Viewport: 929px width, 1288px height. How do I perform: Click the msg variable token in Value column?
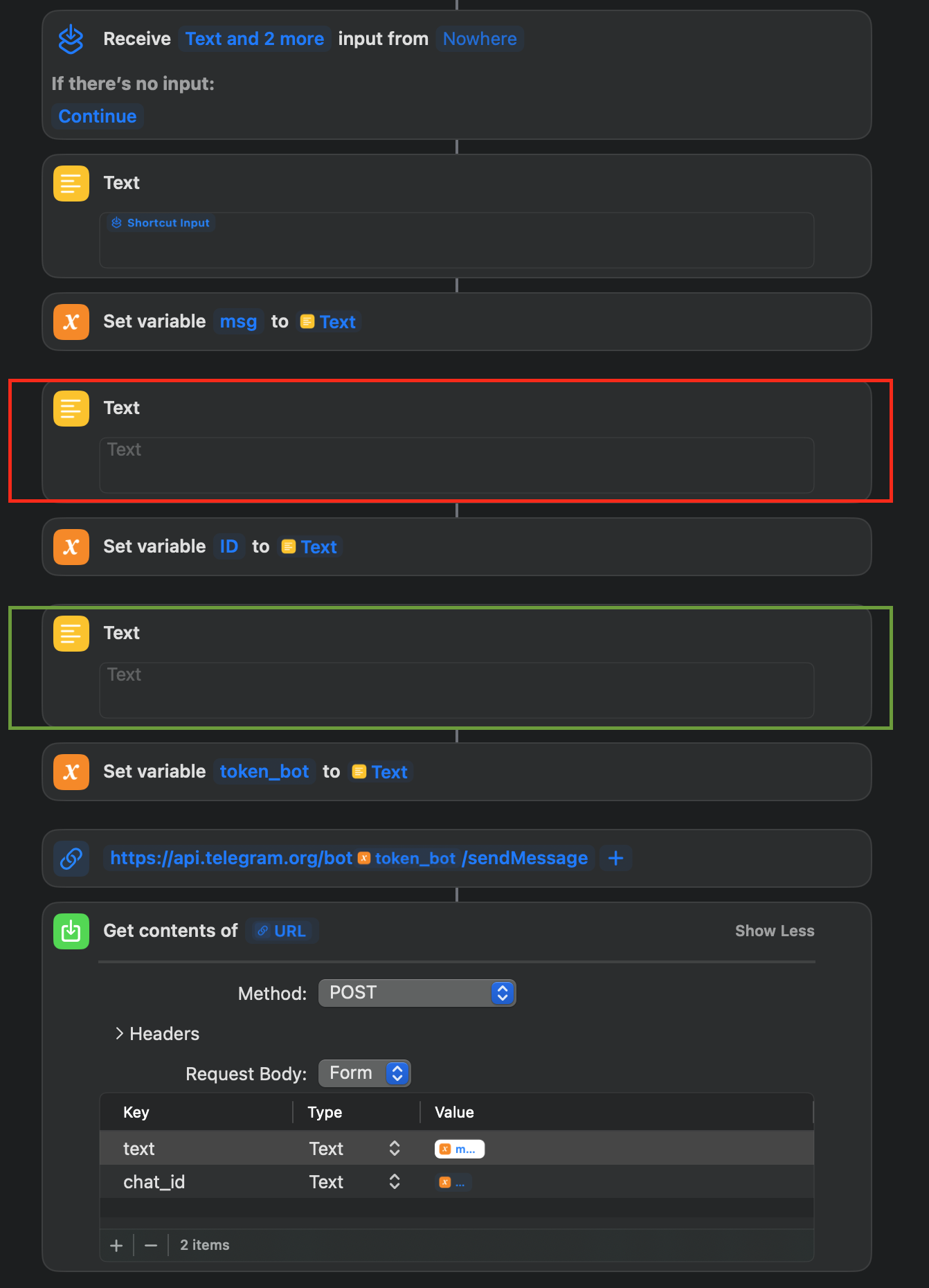(x=459, y=1148)
